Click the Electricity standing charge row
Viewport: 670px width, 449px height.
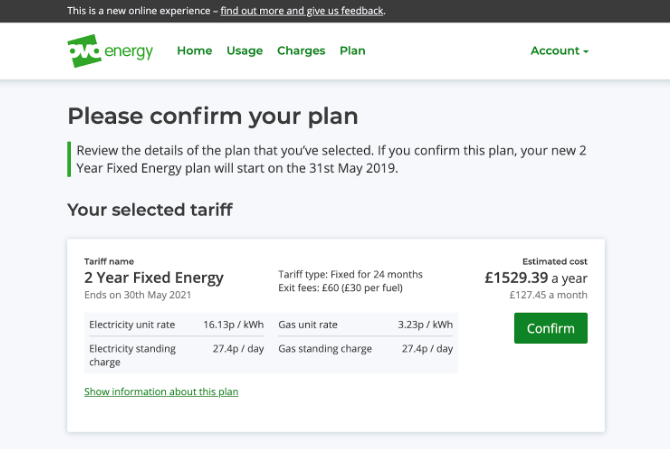[x=176, y=355]
